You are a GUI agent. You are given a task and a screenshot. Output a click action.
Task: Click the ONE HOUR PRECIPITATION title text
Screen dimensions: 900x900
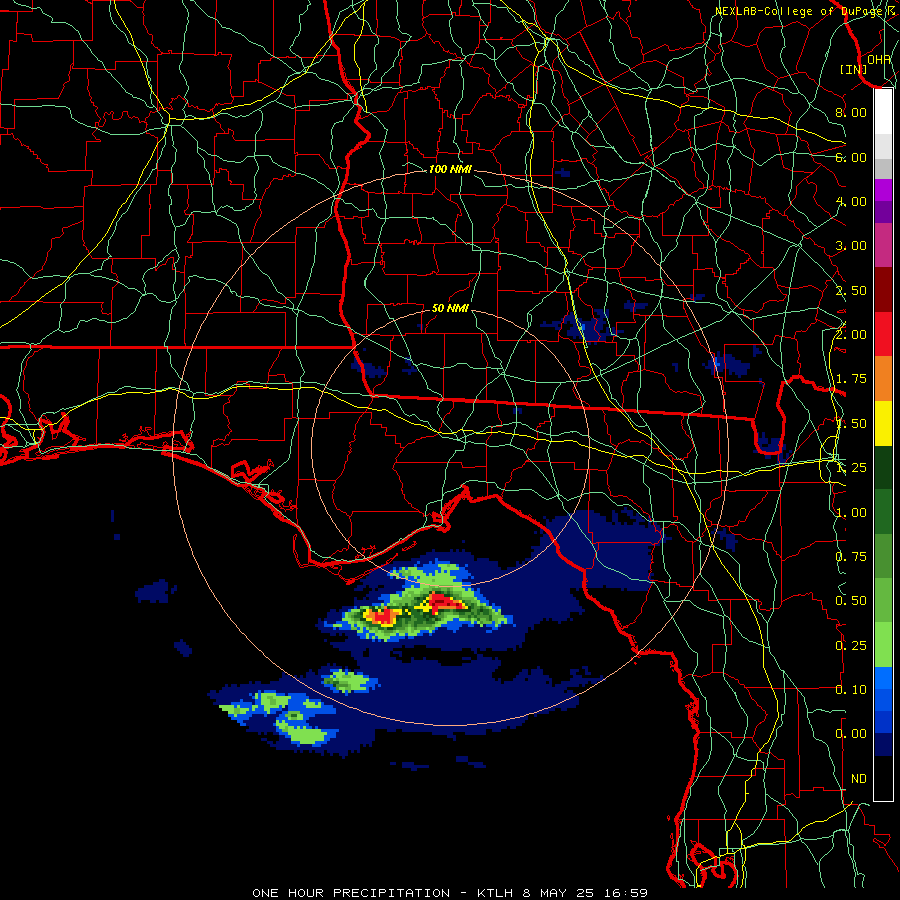[x=351, y=893]
